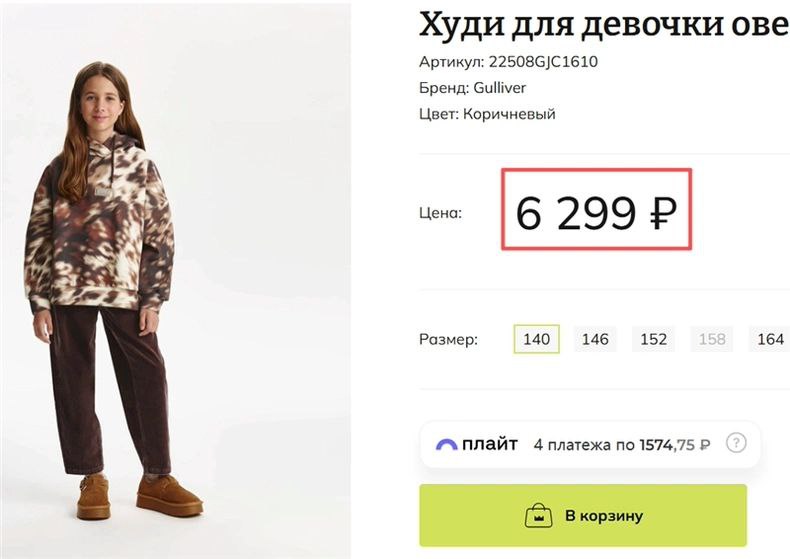Add the hoodie with the В корзину label
790x559 pixels.
[603, 516]
